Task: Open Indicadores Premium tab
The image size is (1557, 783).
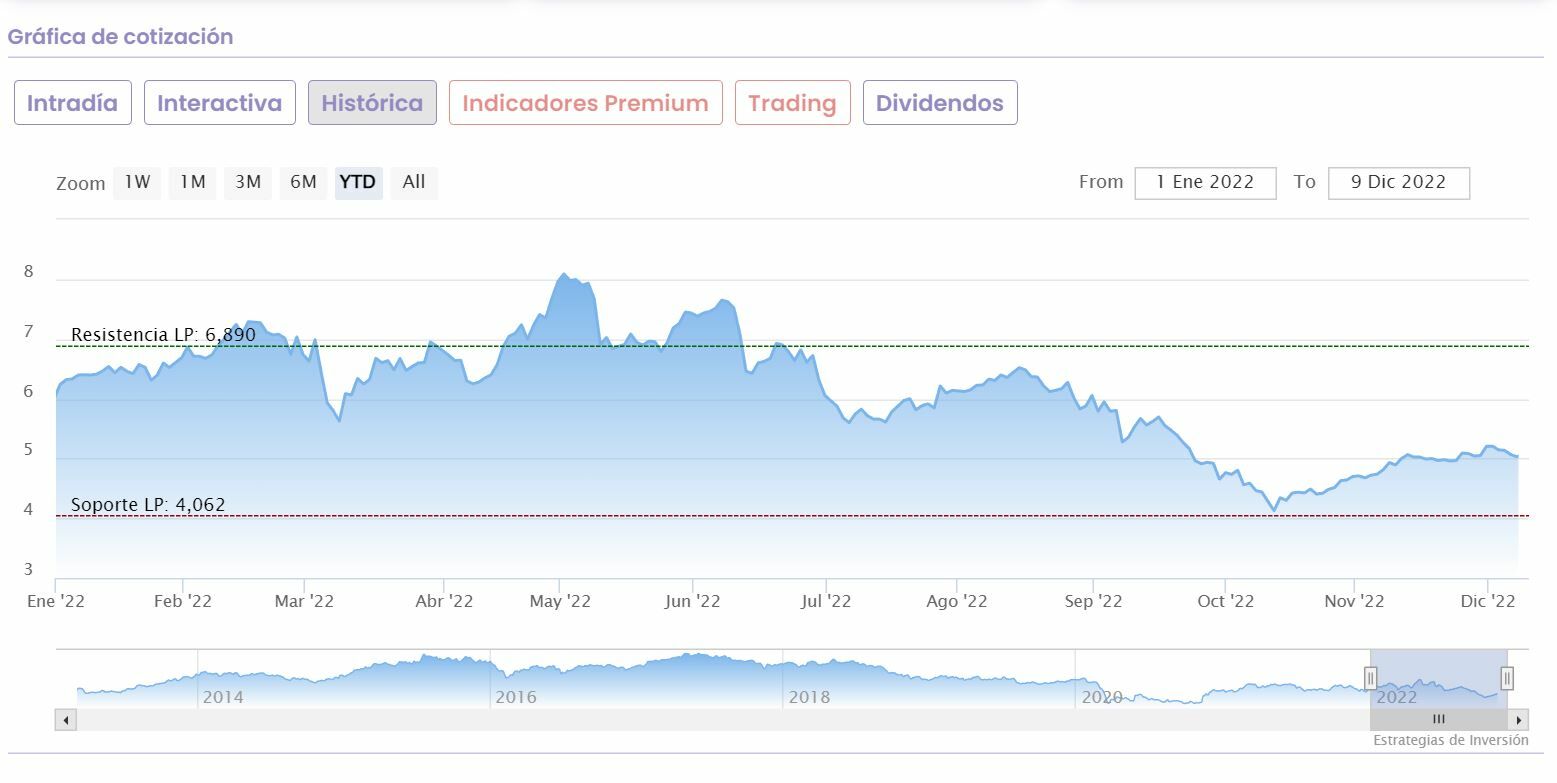Action: coord(585,103)
